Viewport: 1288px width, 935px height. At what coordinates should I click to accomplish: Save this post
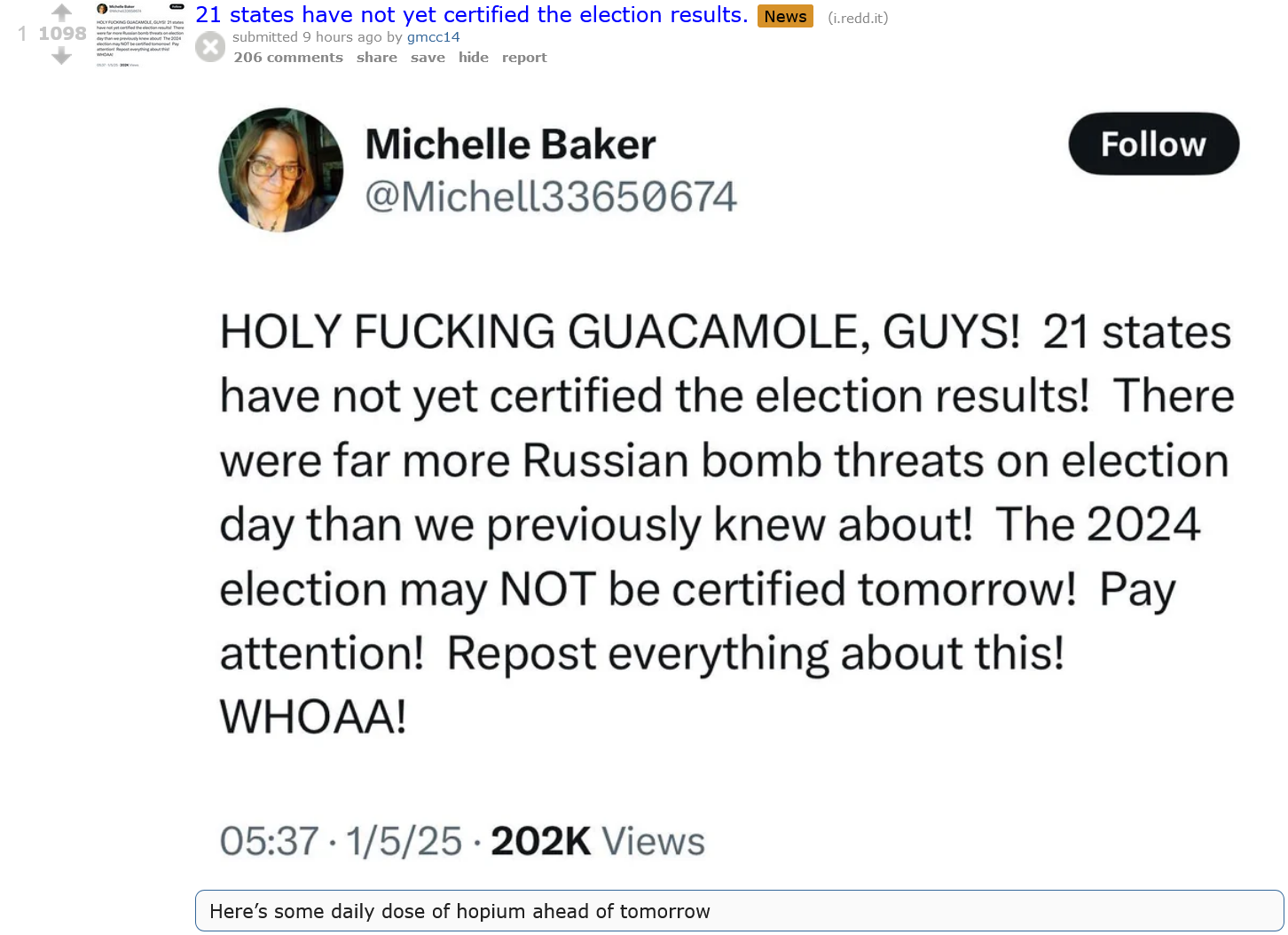pos(428,58)
